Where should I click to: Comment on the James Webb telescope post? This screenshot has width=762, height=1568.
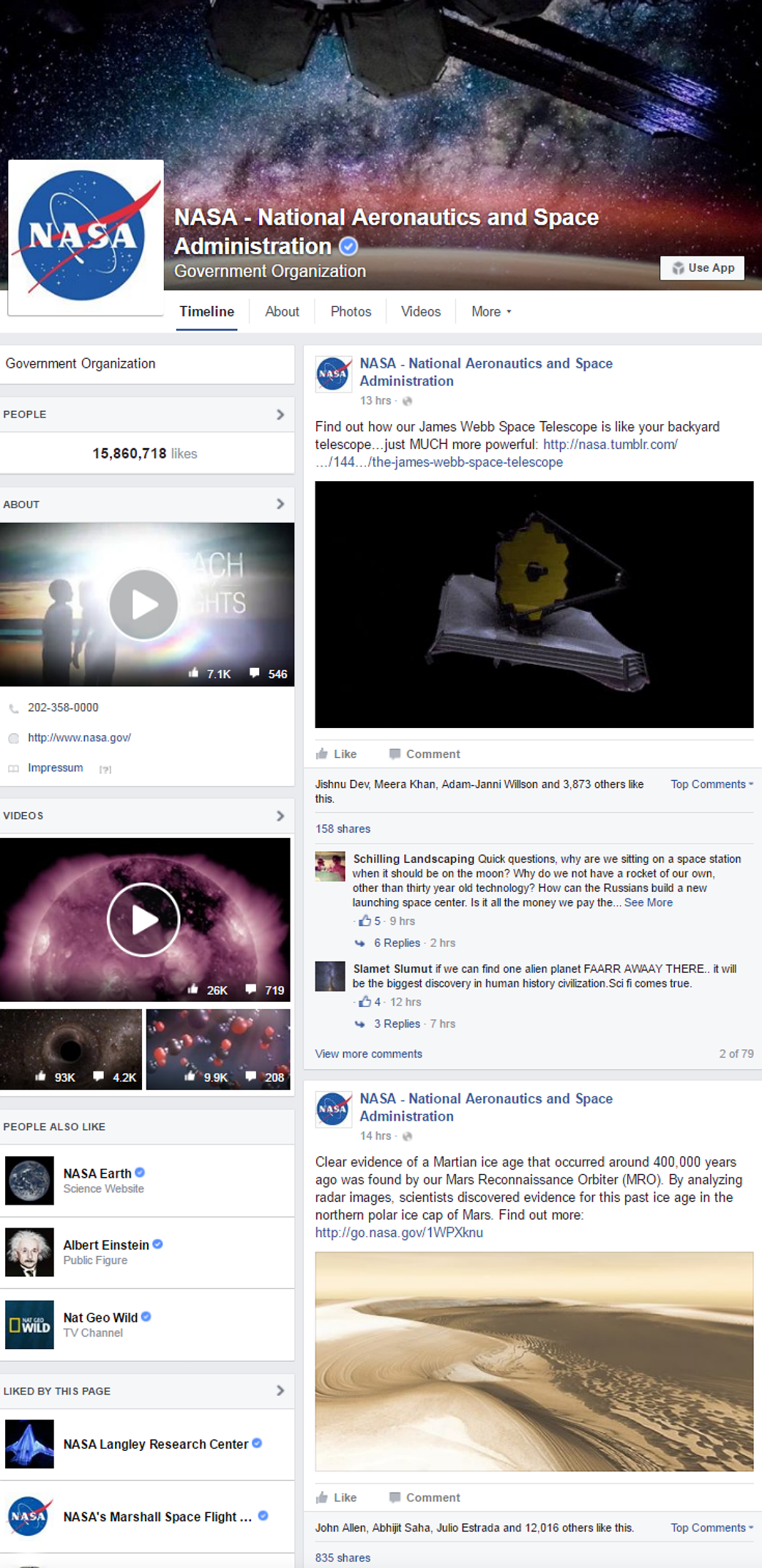[x=425, y=754]
